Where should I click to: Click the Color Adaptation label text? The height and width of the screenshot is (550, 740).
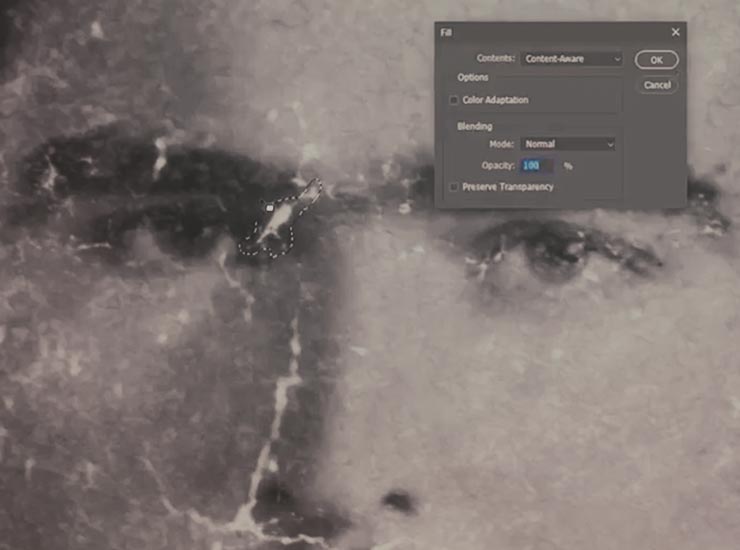tap(495, 100)
